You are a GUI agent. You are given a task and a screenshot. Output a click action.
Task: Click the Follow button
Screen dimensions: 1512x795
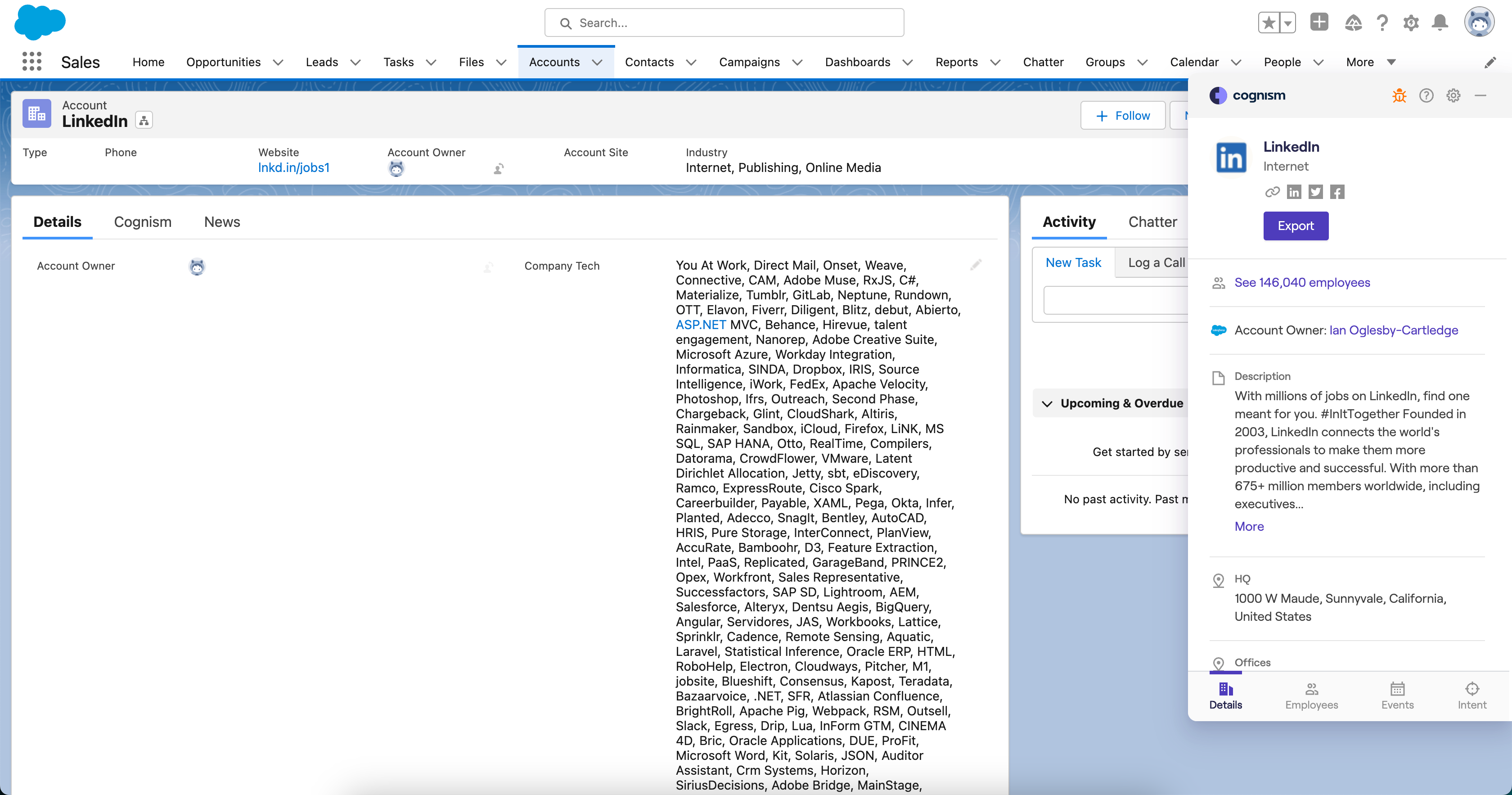(1123, 116)
